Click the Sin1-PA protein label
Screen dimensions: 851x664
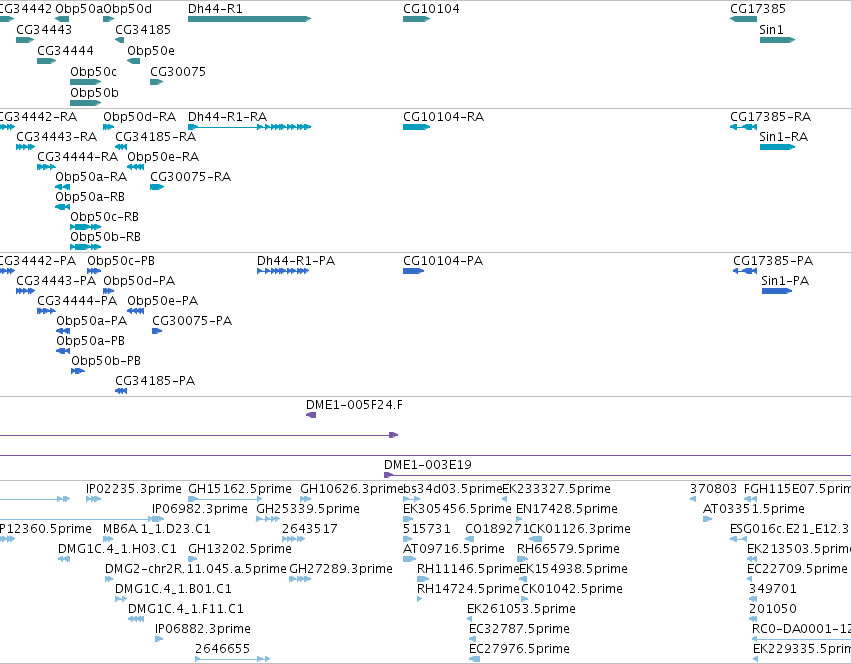[x=785, y=281]
